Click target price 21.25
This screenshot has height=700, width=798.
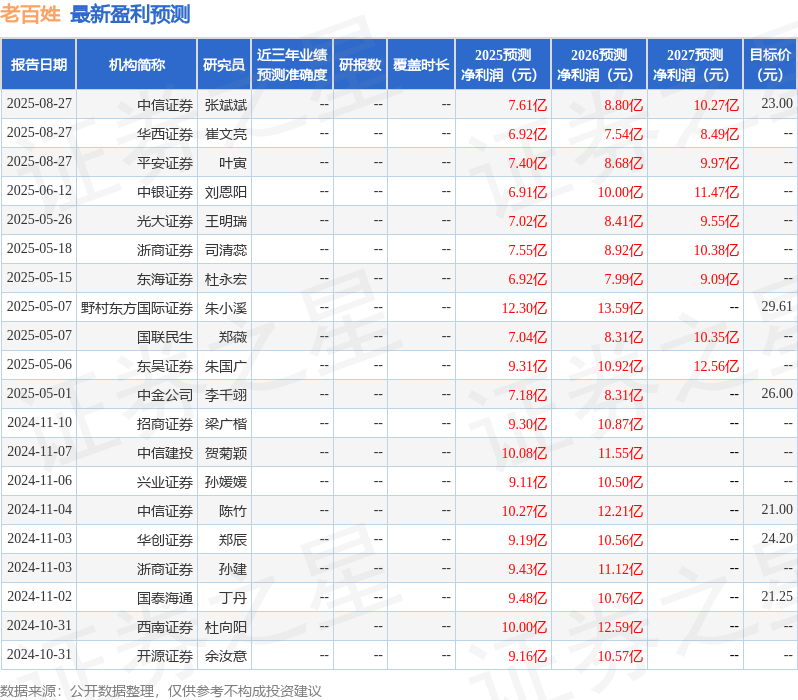pos(777,597)
